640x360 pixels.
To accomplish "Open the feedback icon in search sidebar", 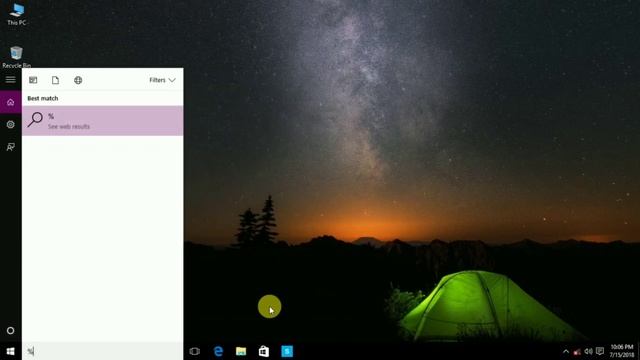I will click(11, 147).
